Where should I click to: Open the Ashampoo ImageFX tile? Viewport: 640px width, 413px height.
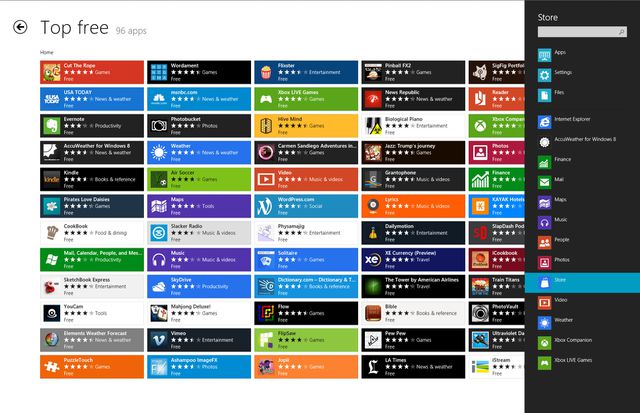(199, 367)
